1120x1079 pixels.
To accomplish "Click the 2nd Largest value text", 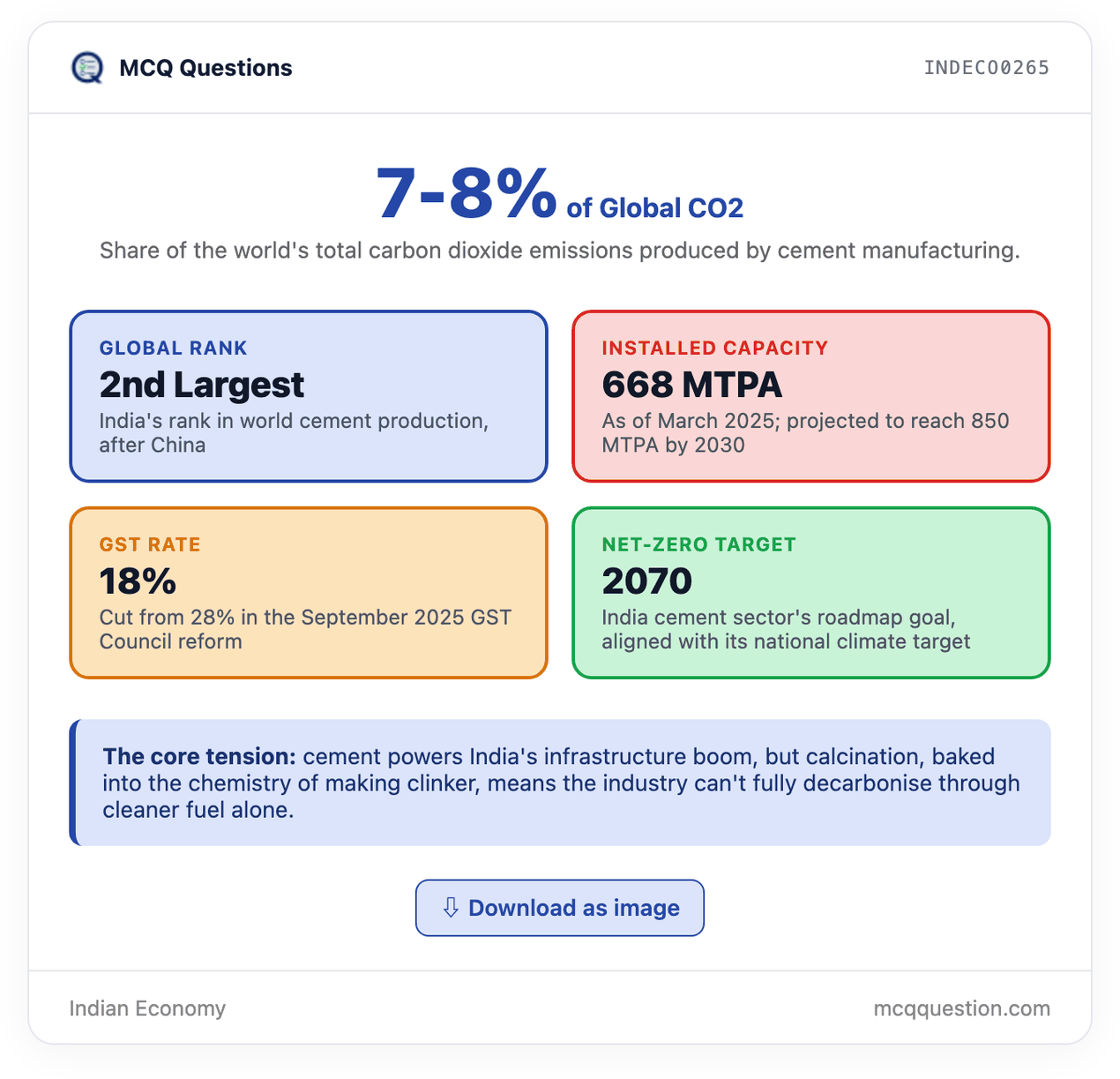I will [x=202, y=385].
